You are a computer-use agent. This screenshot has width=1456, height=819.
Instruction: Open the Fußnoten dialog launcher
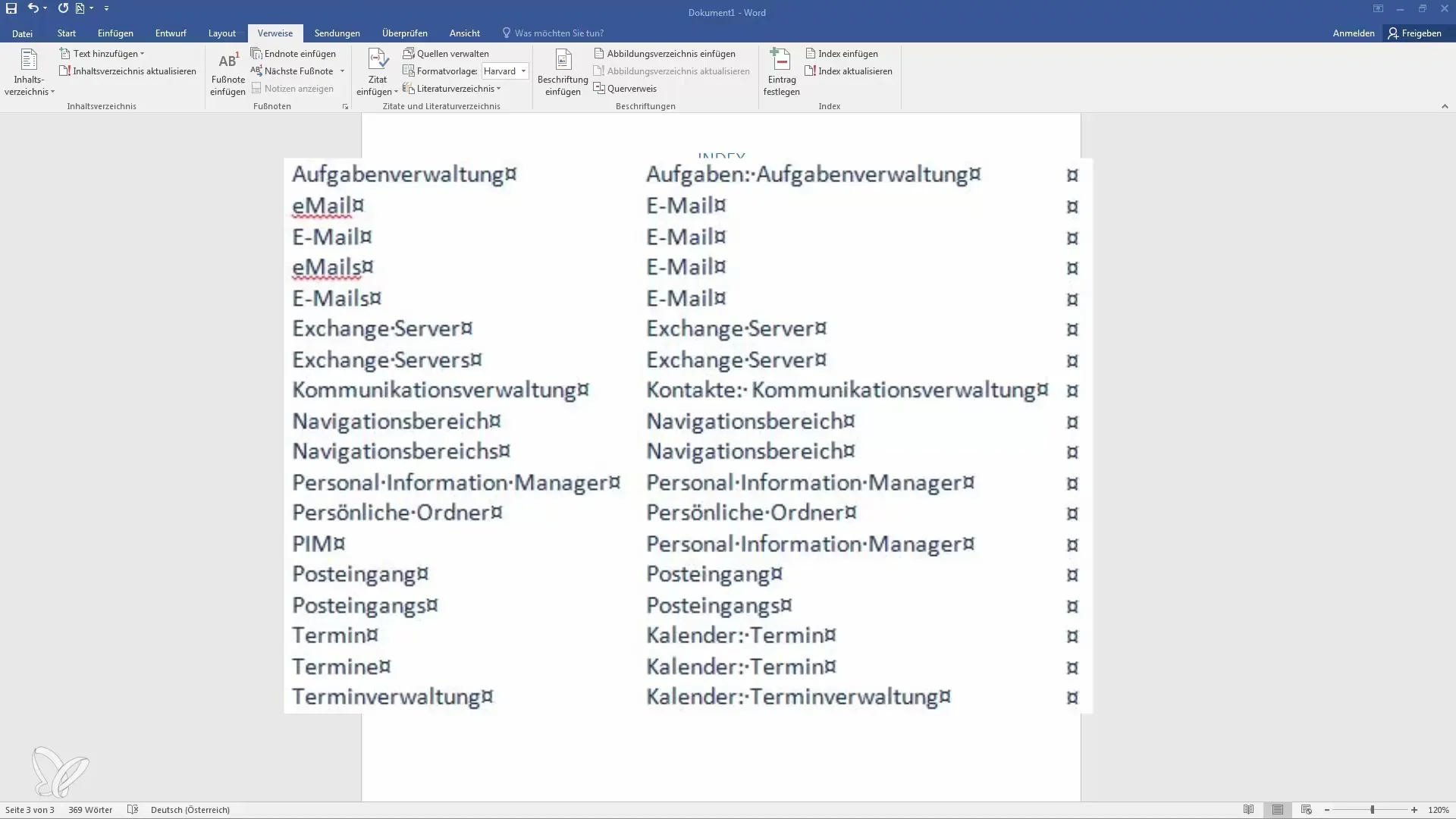346,107
